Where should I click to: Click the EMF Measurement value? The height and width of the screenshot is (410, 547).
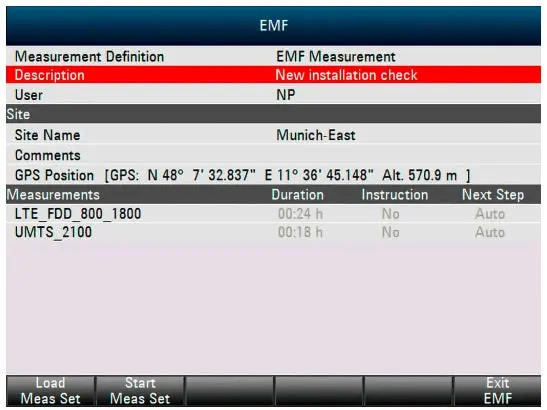pyautogui.click(x=336, y=57)
